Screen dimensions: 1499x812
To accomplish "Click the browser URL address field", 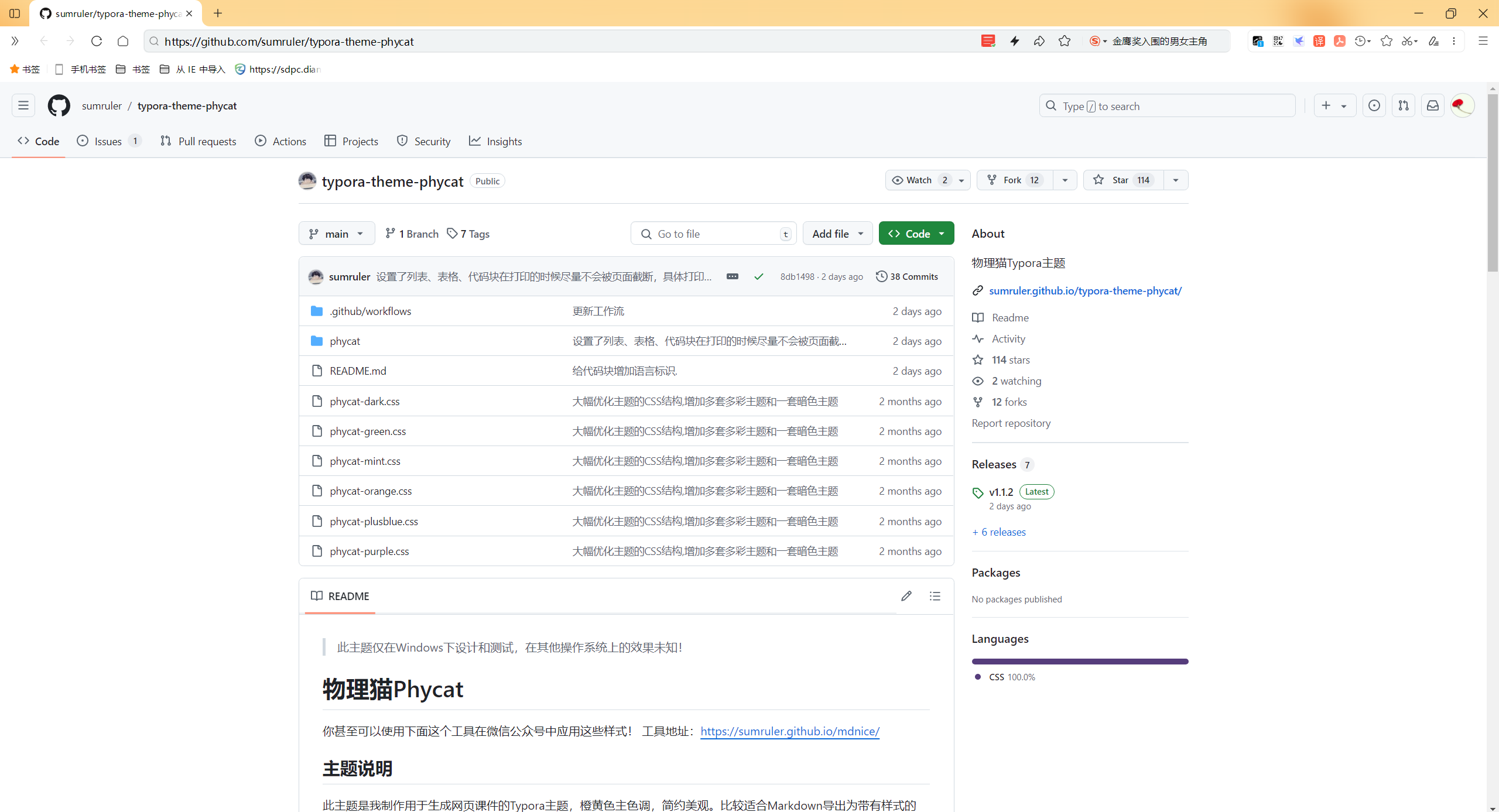I will [x=562, y=41].
